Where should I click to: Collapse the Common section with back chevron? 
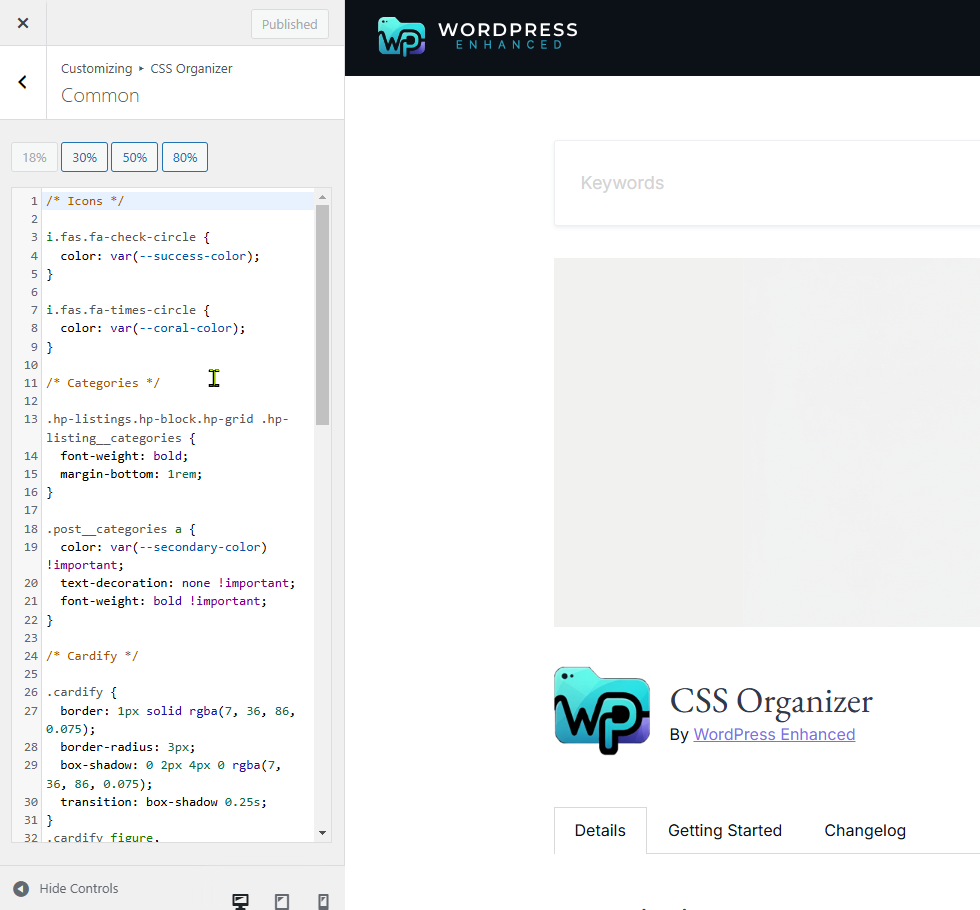pyautogui.click(x=22, y=82)
